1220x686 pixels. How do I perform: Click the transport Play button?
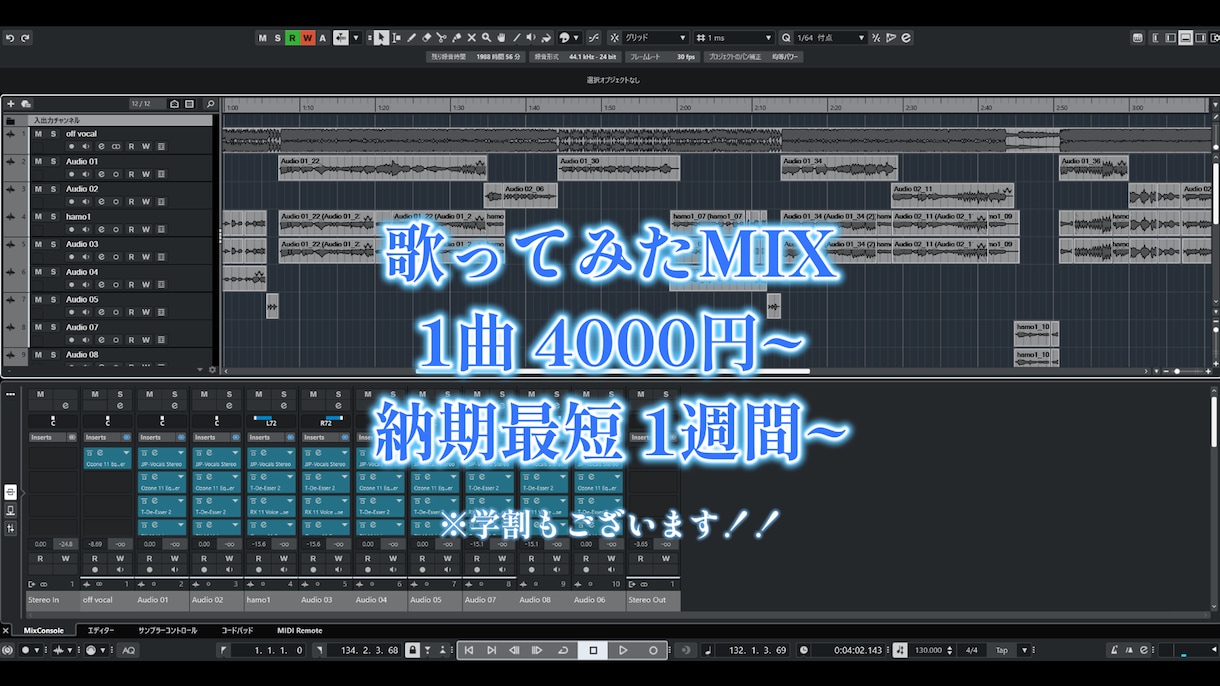623,650
